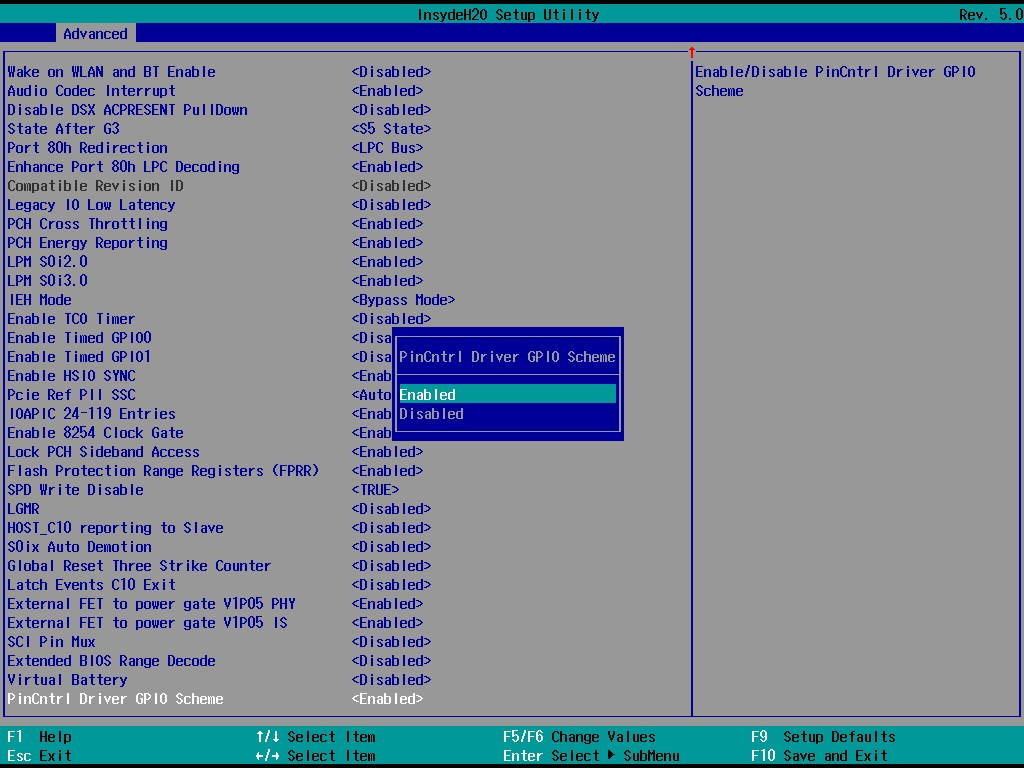The image size is (1024, 768).
Task: Select SCI Pin Mux setting
Action: coord(52,641)
